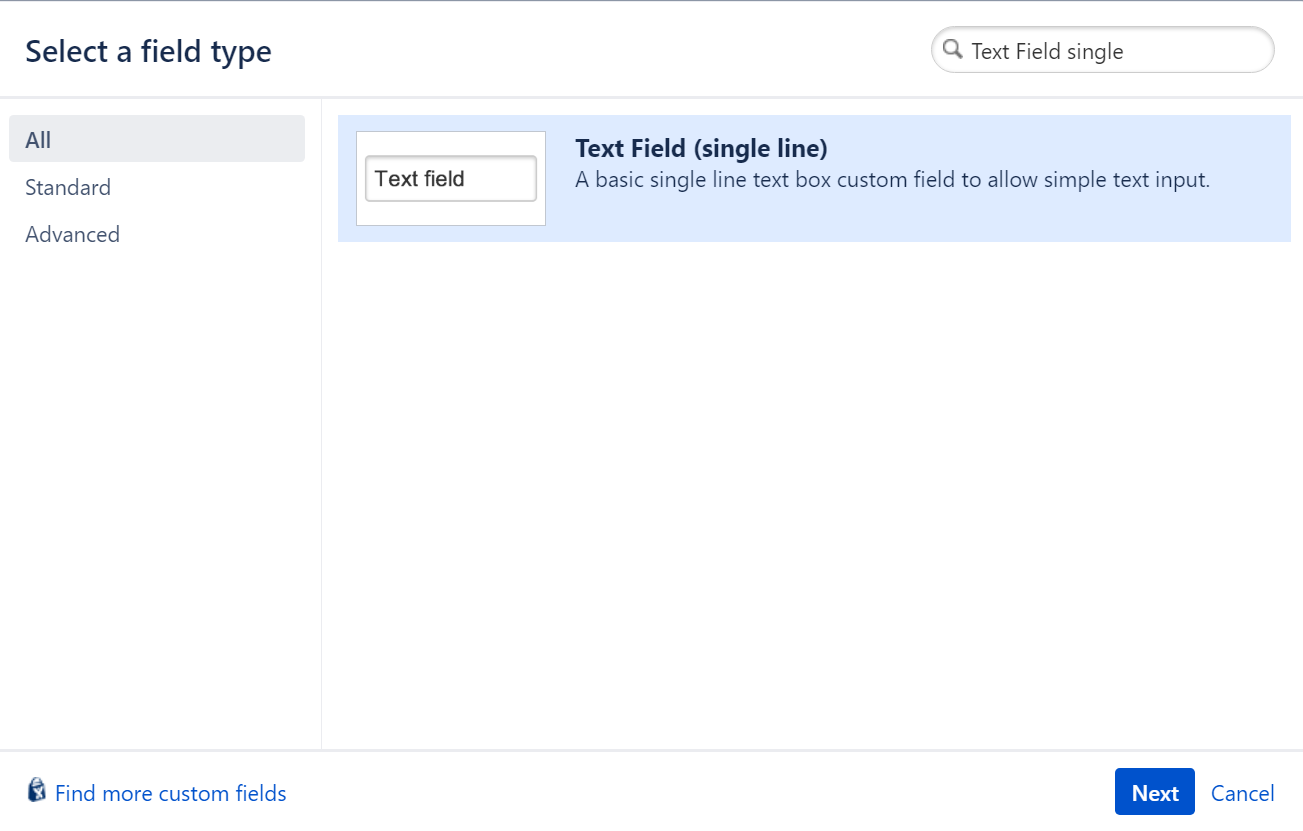Open the 'Find more custom fields' link

[170, 793]
